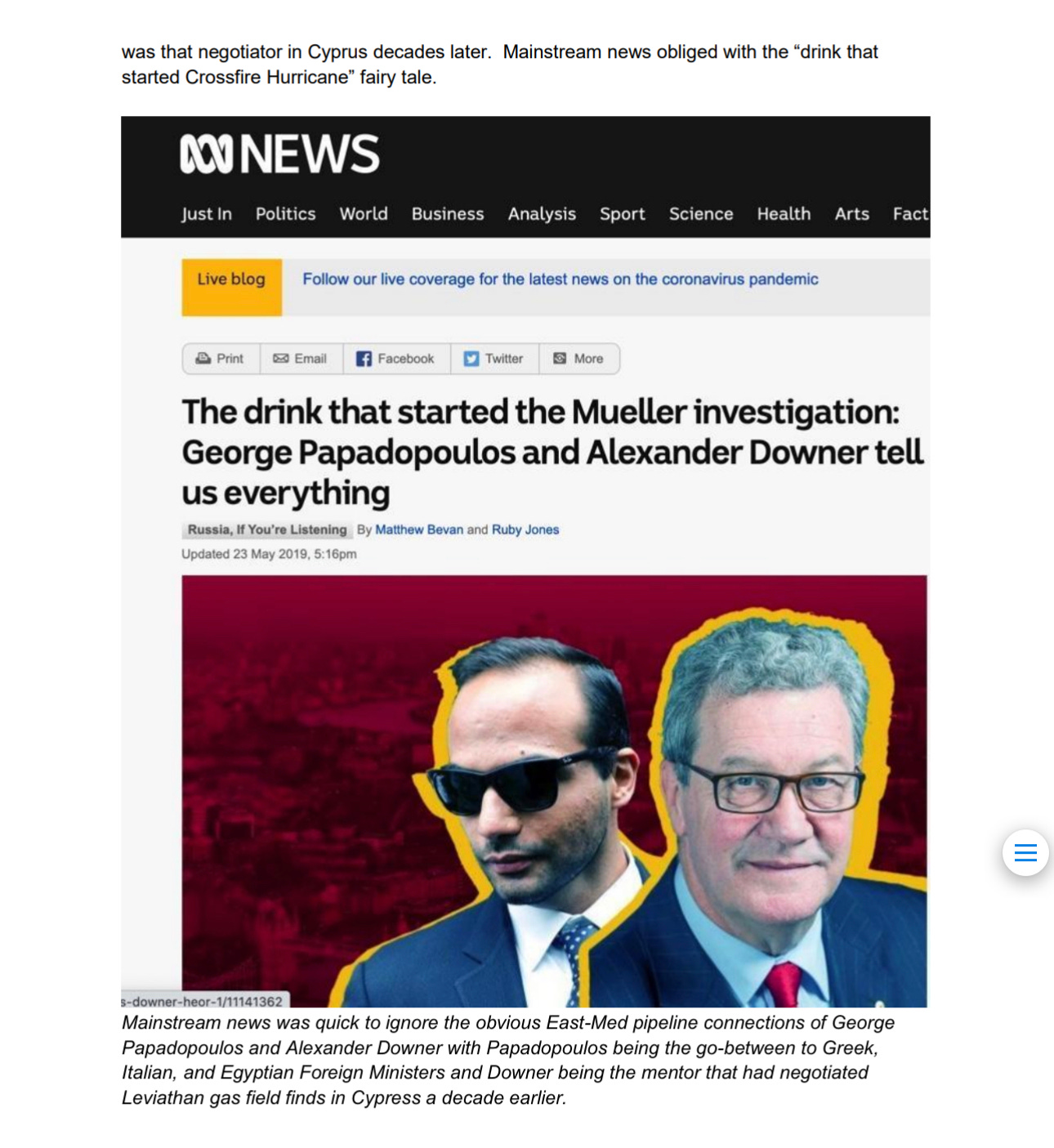The image size is (1054, 1148).
Task: Open the floating hamburger menu button
Action: [x=1025, y=853]
